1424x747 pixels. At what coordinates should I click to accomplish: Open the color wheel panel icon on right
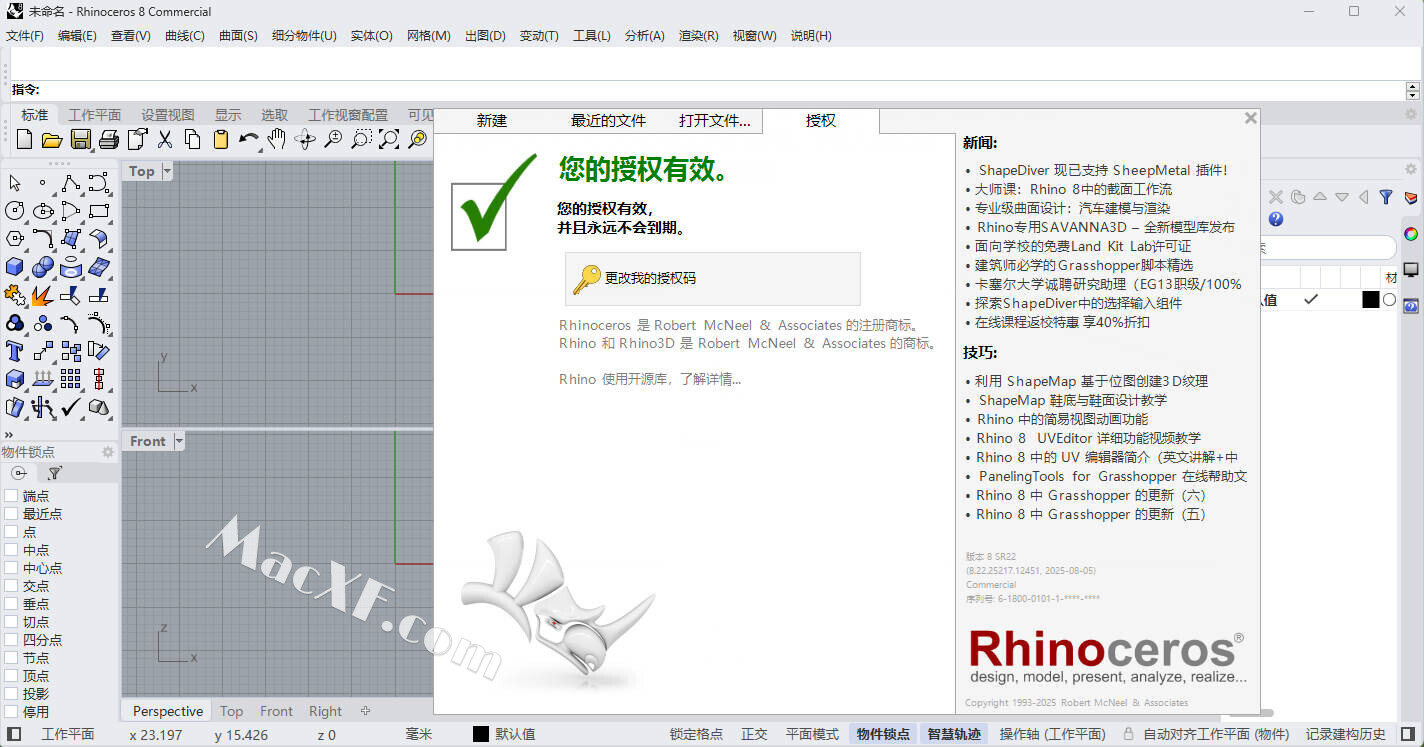[1411, 234]
